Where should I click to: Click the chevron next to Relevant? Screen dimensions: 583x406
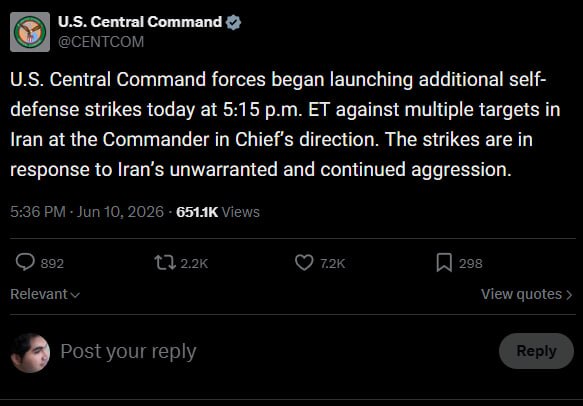75,295
